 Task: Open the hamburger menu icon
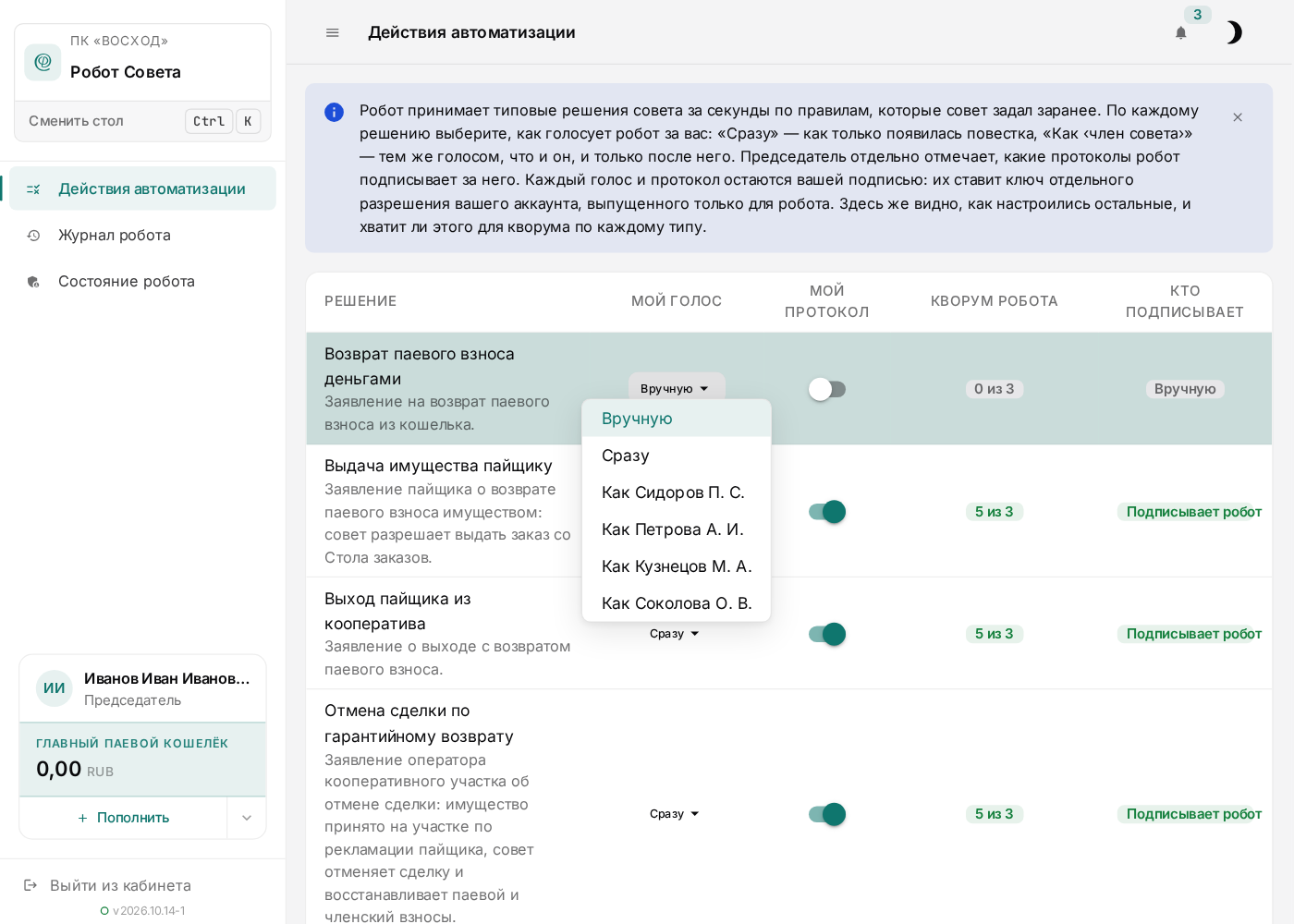(x=333, y=33)
